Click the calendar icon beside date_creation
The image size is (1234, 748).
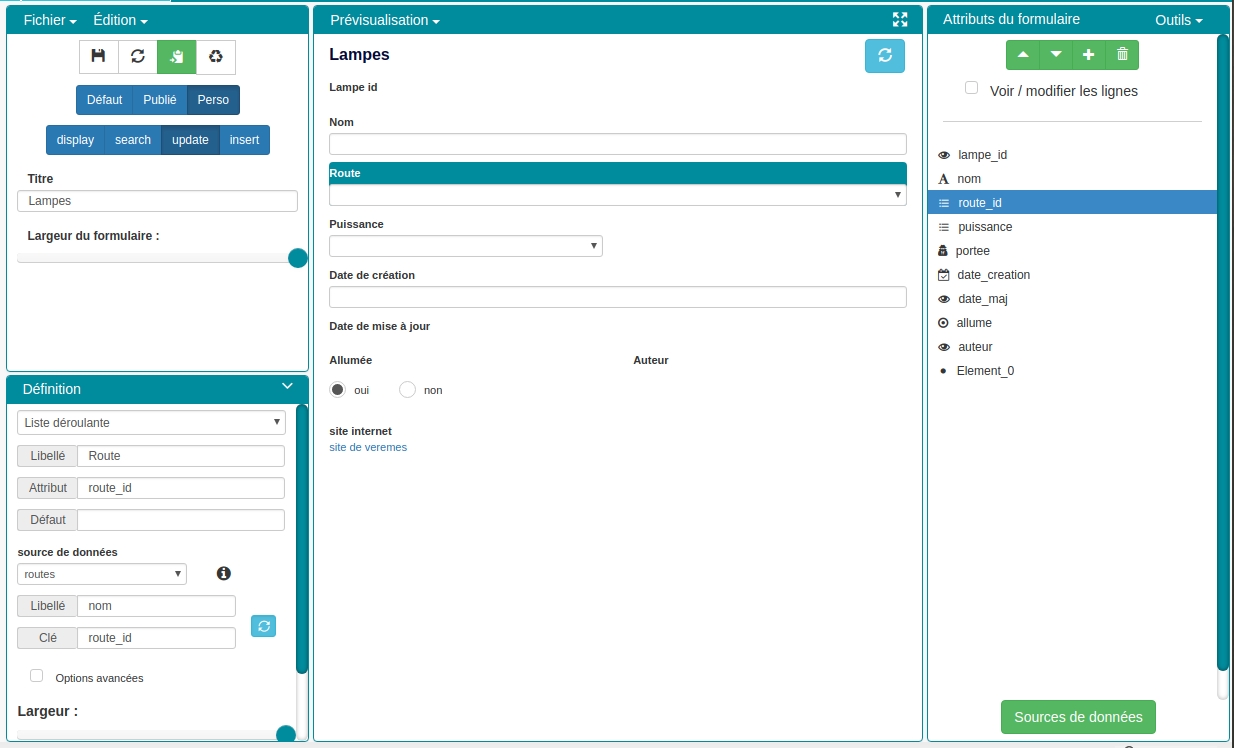tap(944, 275)
